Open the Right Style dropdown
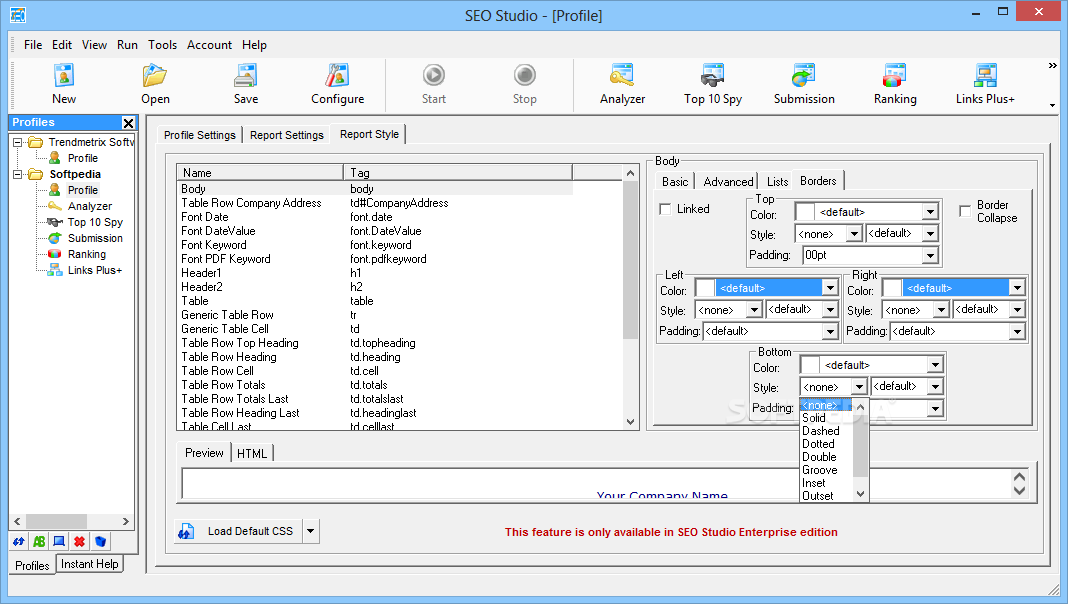 (941, 310)
